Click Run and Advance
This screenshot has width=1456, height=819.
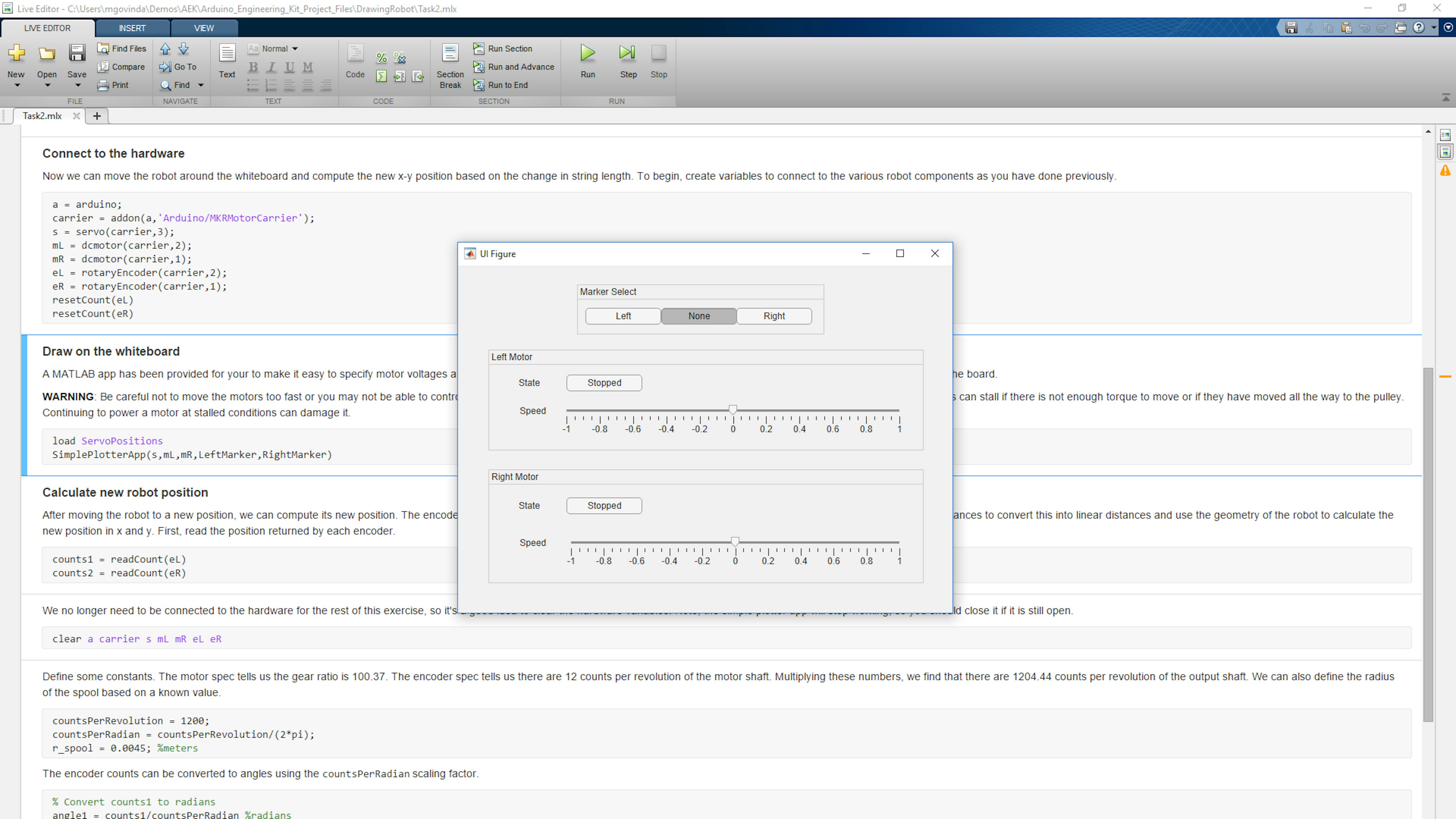514,67
